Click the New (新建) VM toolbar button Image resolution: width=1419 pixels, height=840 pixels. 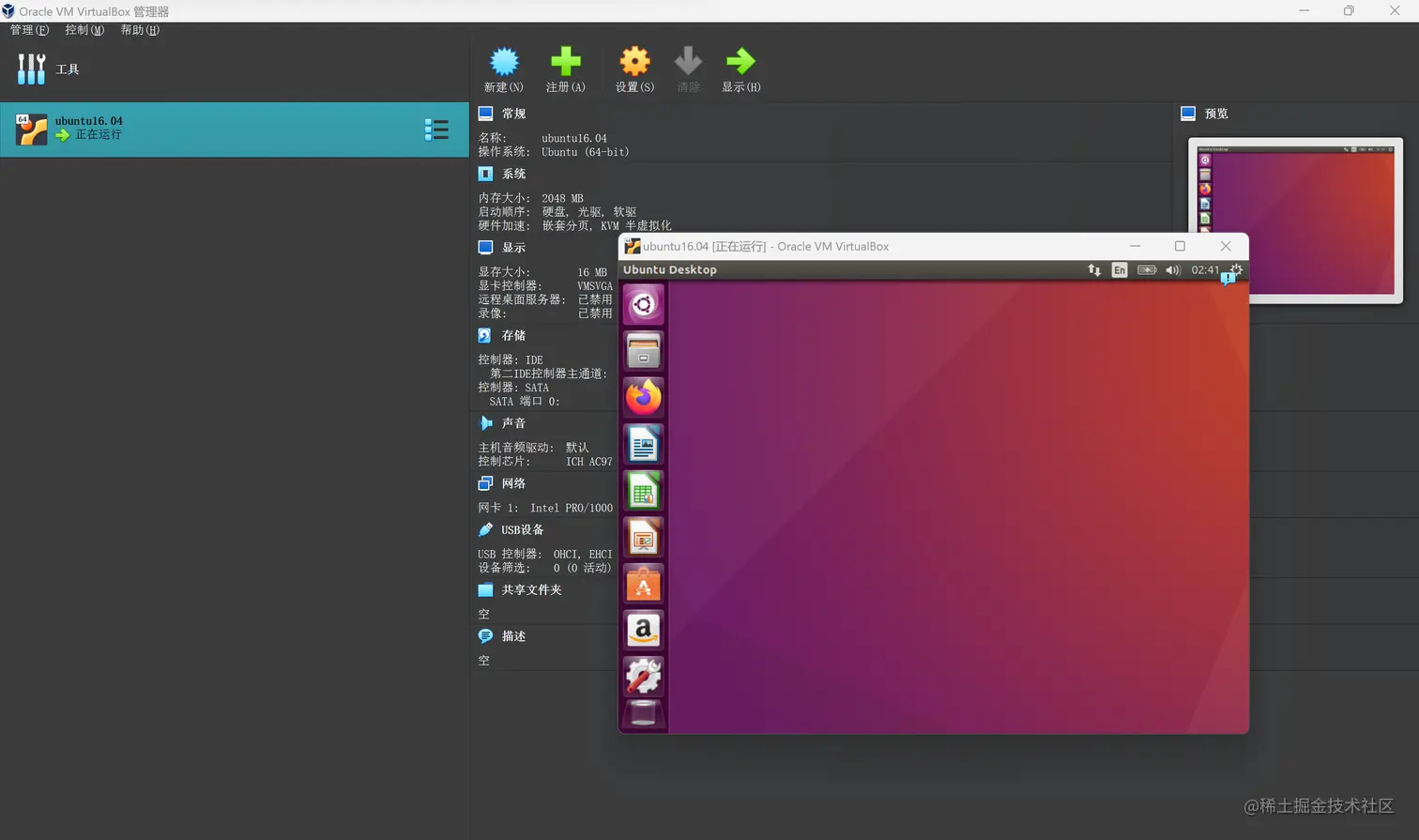[504, 69]
